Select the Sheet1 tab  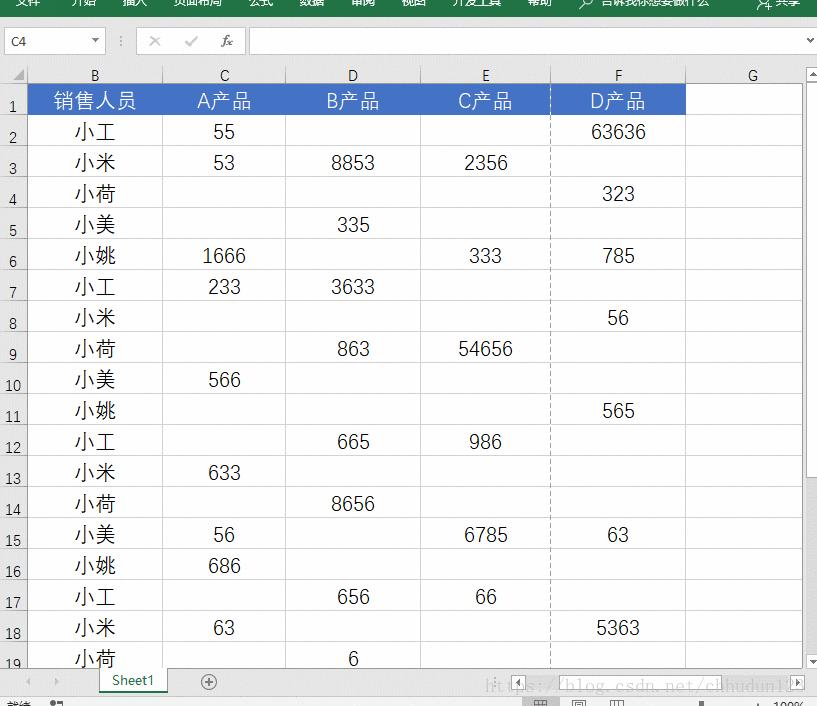(x=132, y=681)
